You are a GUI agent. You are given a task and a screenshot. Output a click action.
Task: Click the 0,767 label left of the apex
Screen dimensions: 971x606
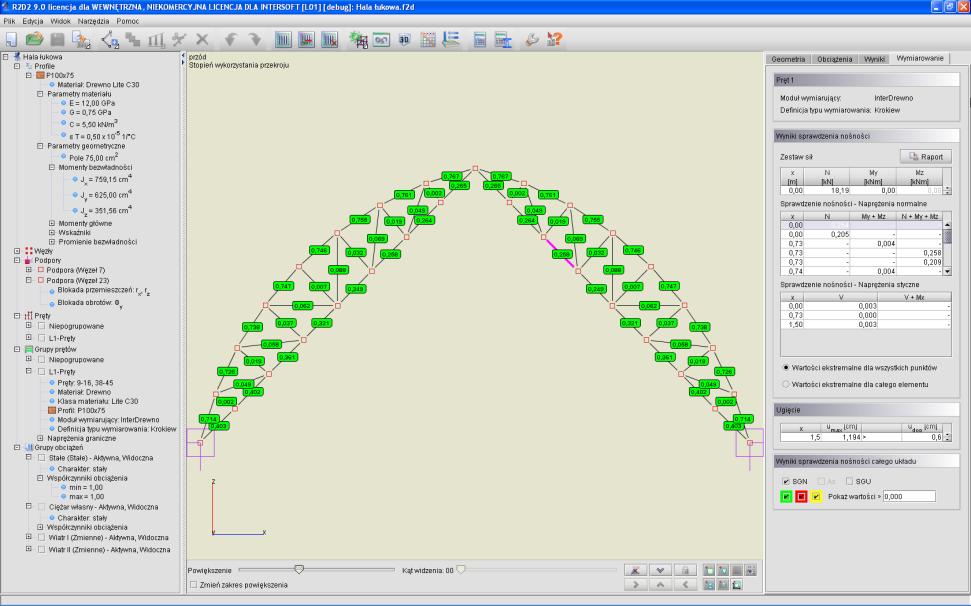(x=451, y=176)
